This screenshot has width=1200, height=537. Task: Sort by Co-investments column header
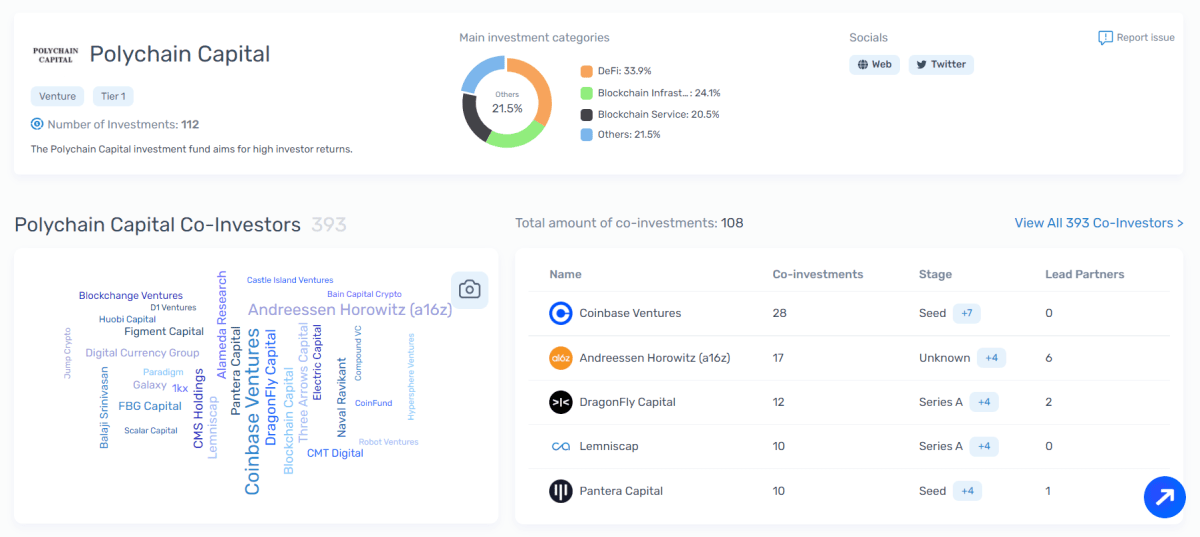click(818, 274)
